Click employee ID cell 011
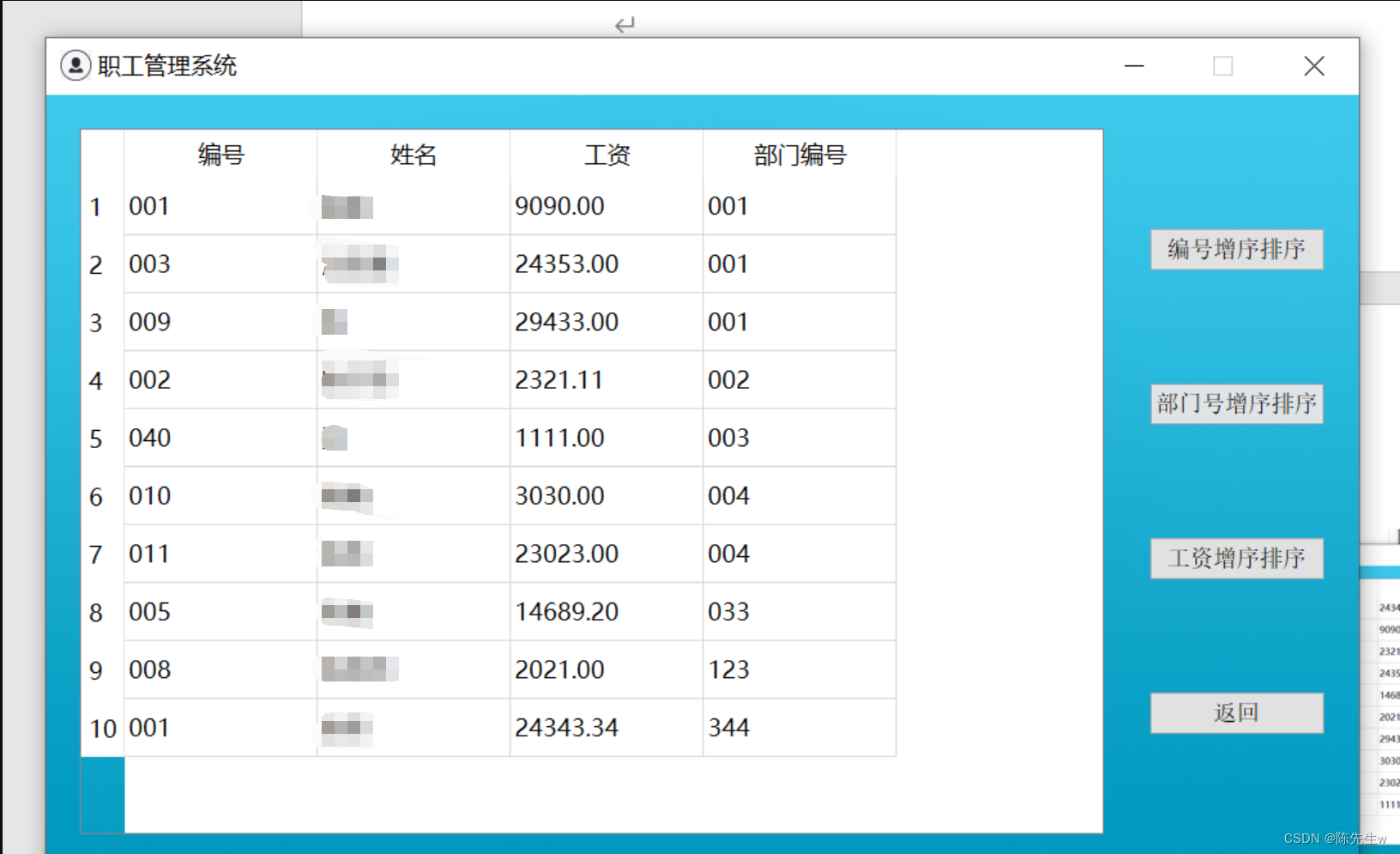The height and width of the screenshot is (854, 1400). point(220,554)
